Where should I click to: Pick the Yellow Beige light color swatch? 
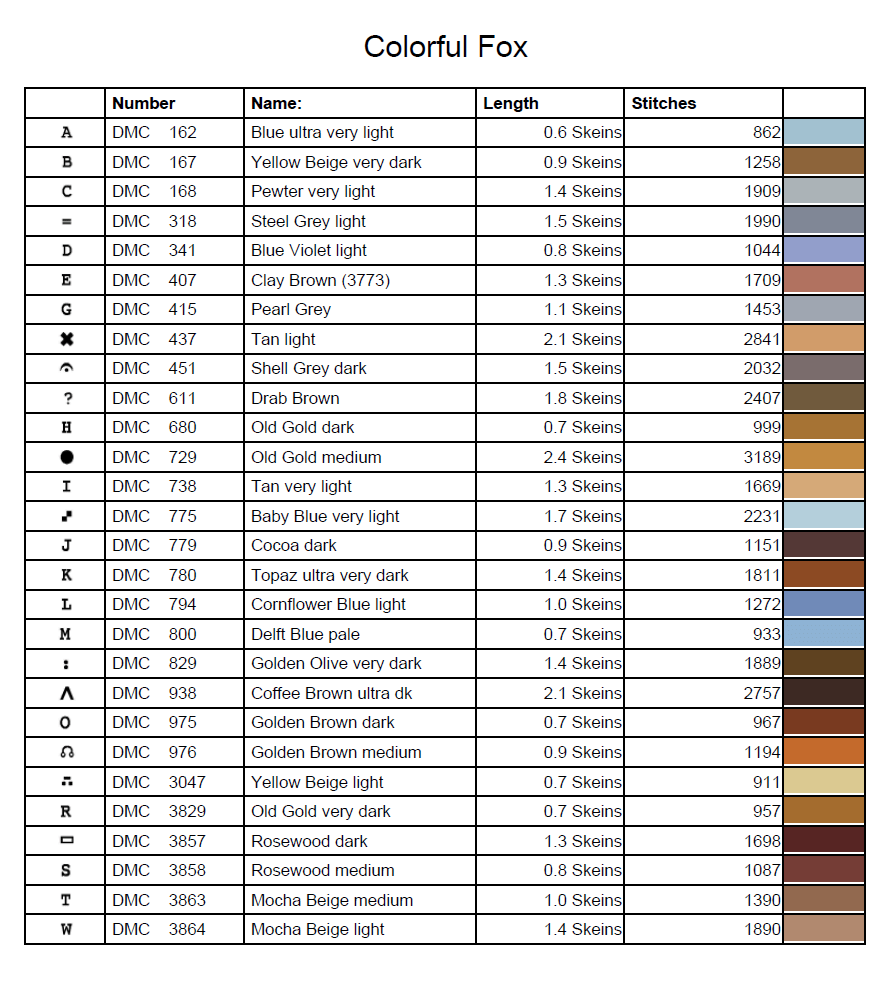[x=823, y=782]
